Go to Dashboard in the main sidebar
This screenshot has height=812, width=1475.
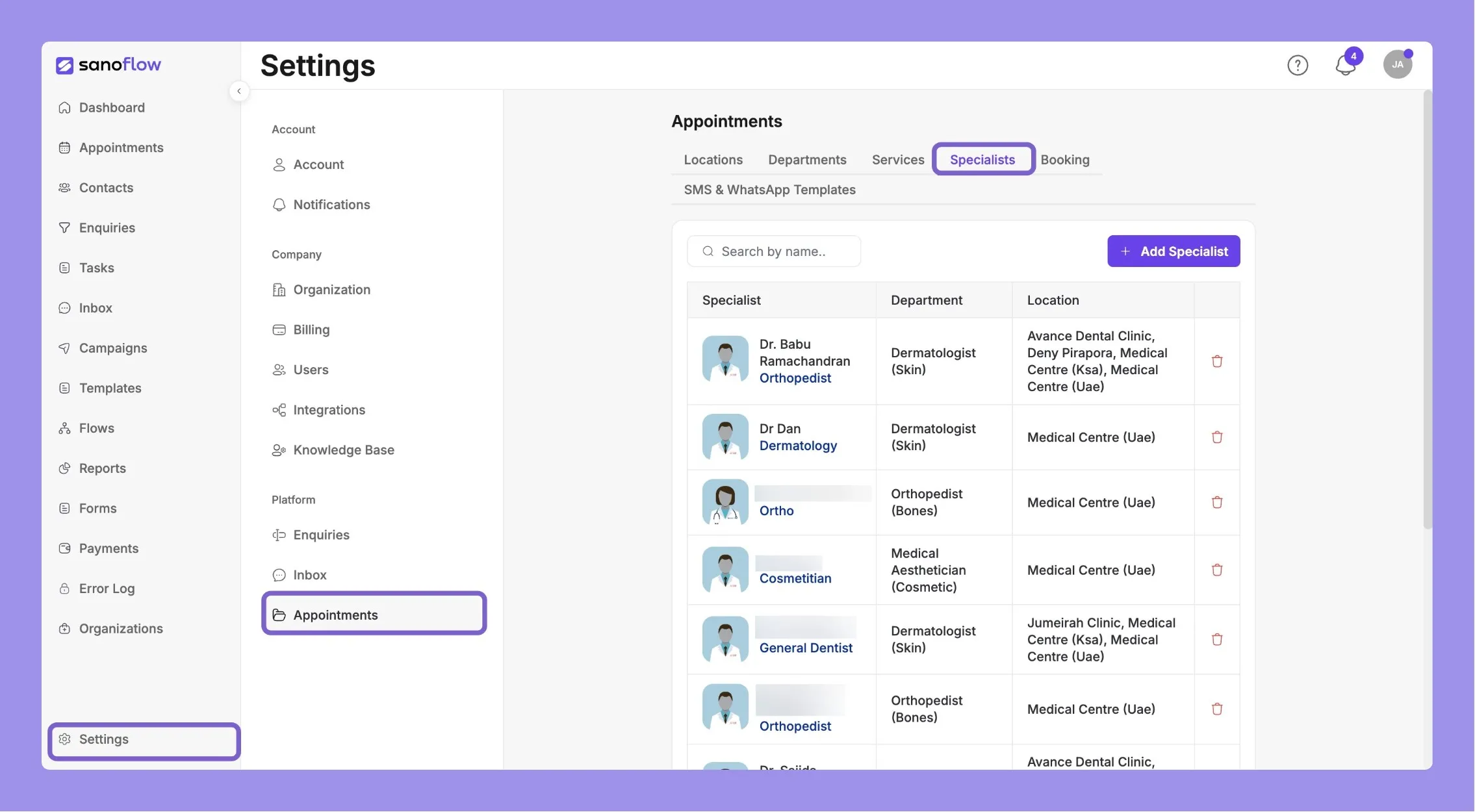(x=112, y=108)
